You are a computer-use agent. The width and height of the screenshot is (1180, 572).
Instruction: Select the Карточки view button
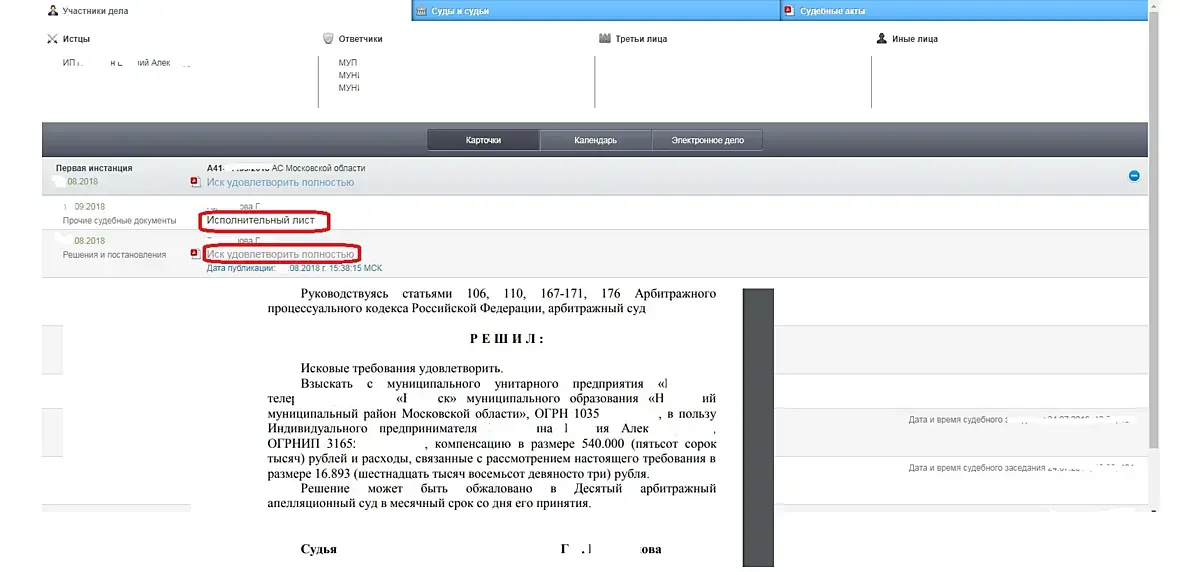pyautogui.click(x=483, y=140)
